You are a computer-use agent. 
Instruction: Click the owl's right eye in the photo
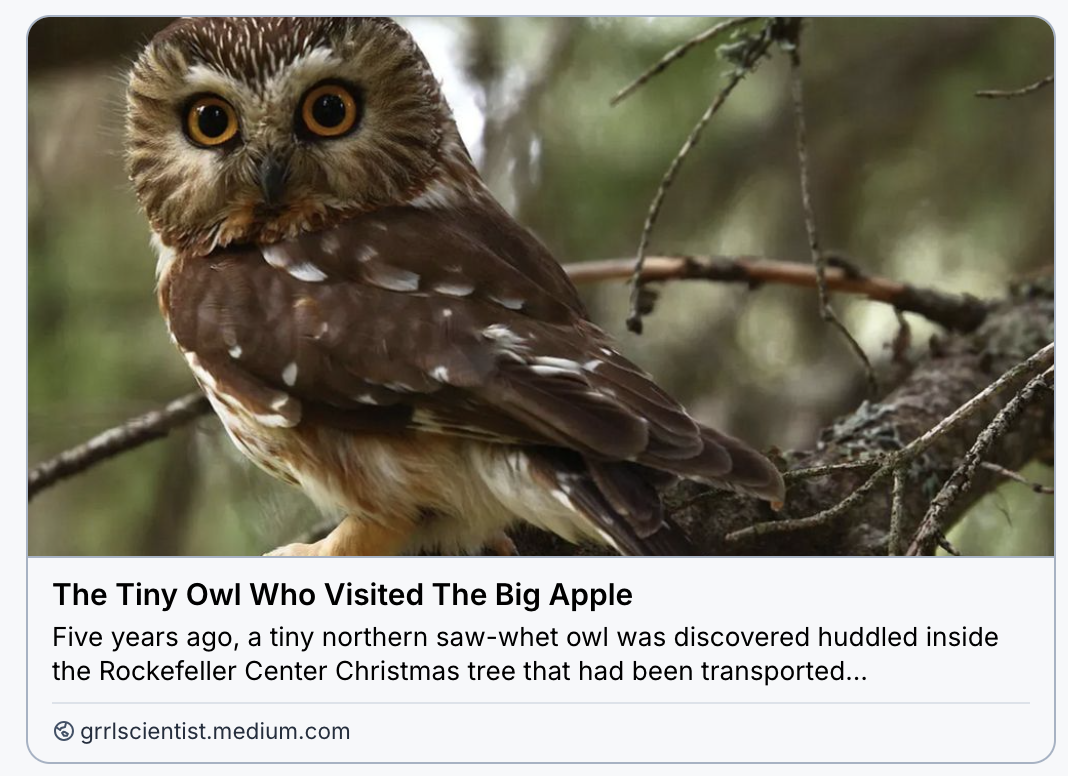coord(329,110)
